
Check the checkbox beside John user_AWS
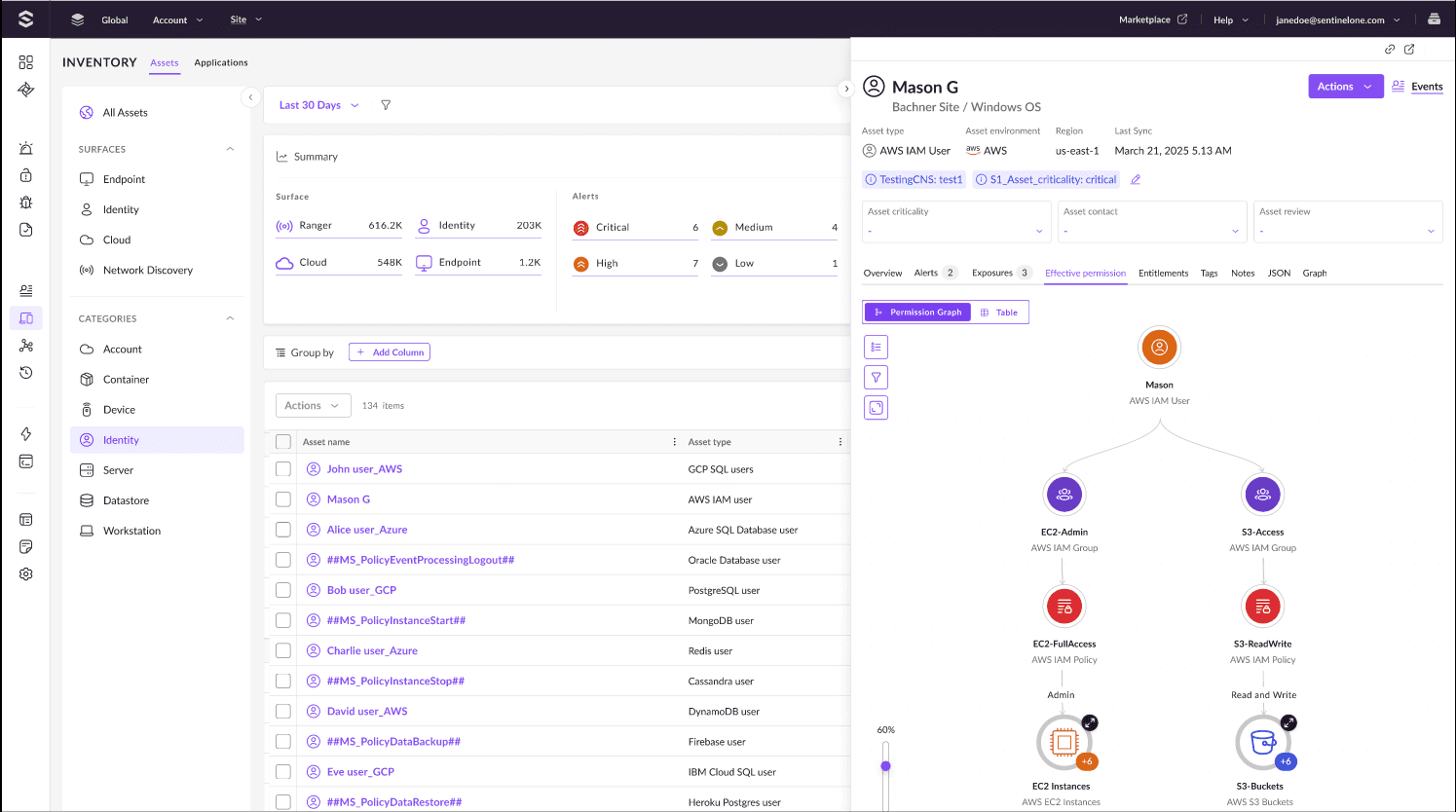tap(282, 468)
